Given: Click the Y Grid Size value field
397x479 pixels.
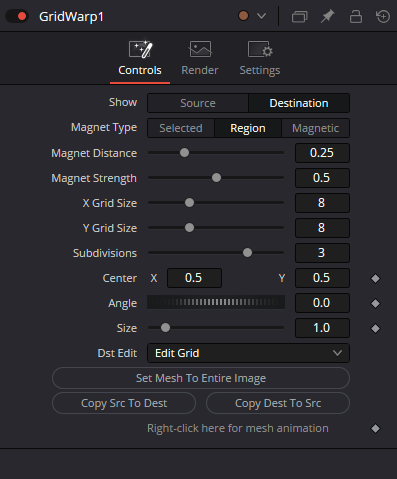Looking at the screenshot, I should pyautogui.click(x=322, y=228).
